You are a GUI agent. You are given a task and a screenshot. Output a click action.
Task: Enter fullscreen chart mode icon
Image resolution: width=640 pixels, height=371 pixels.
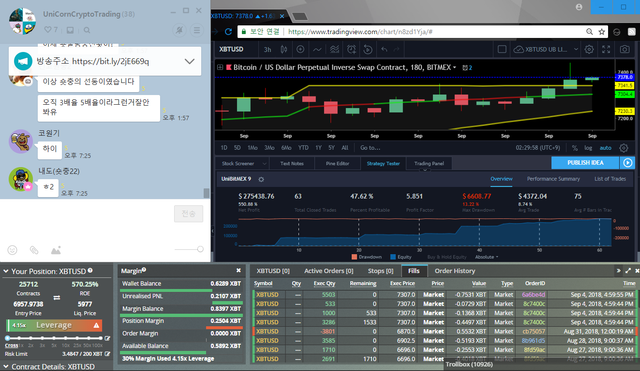(606, 49)
